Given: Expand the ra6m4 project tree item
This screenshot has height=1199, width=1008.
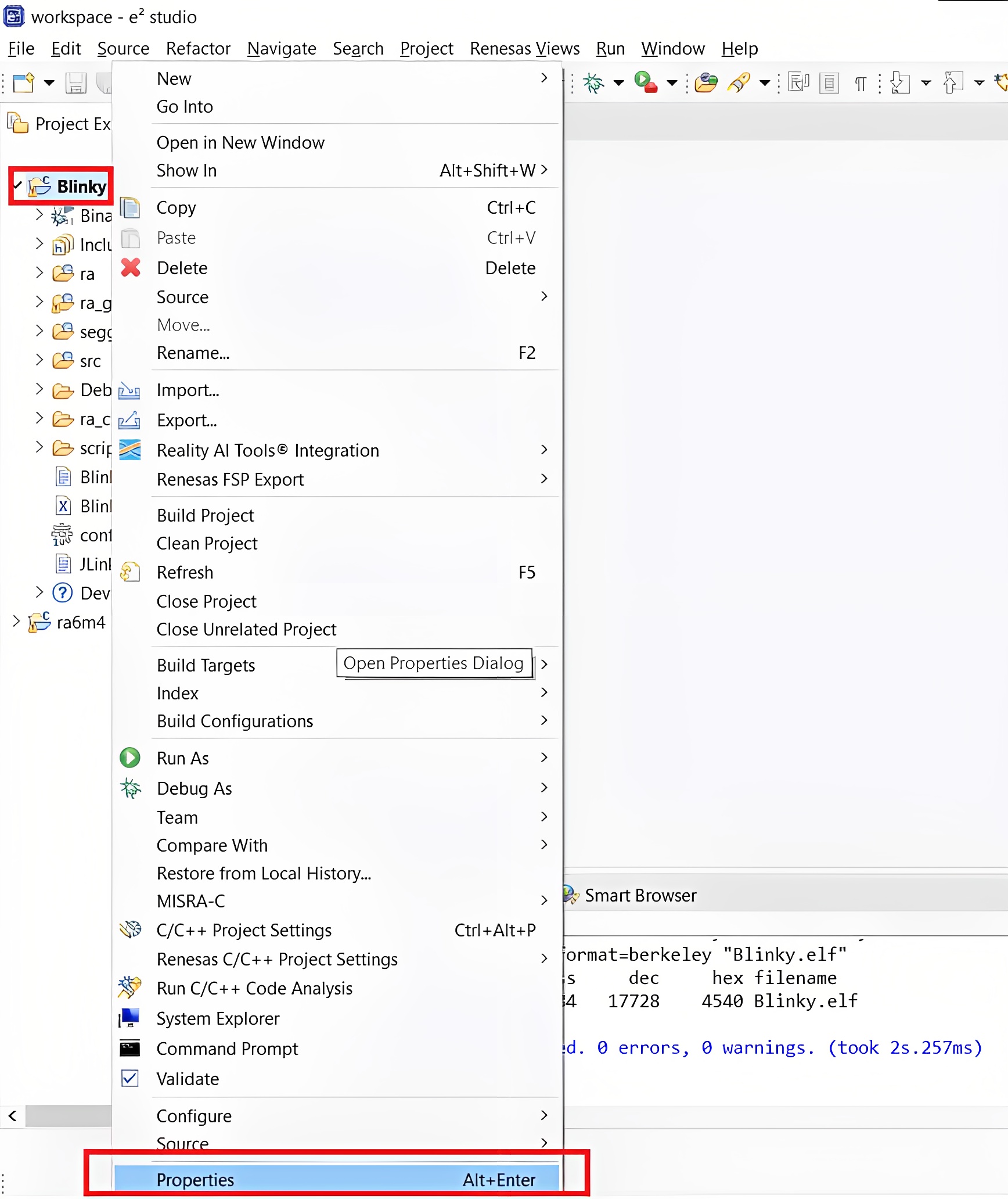Looking at the screenshot, I should coord(16,622).
